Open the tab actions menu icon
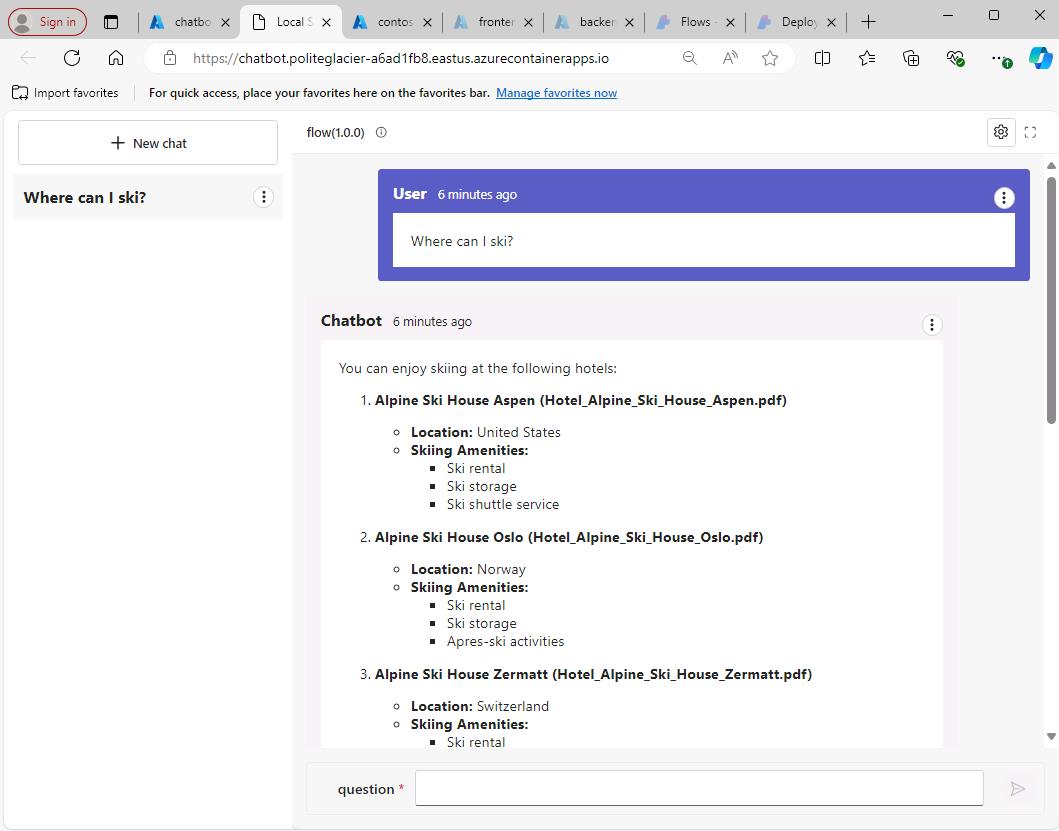The height and width of the screenshot is (831, 1059). pos(111,22)
